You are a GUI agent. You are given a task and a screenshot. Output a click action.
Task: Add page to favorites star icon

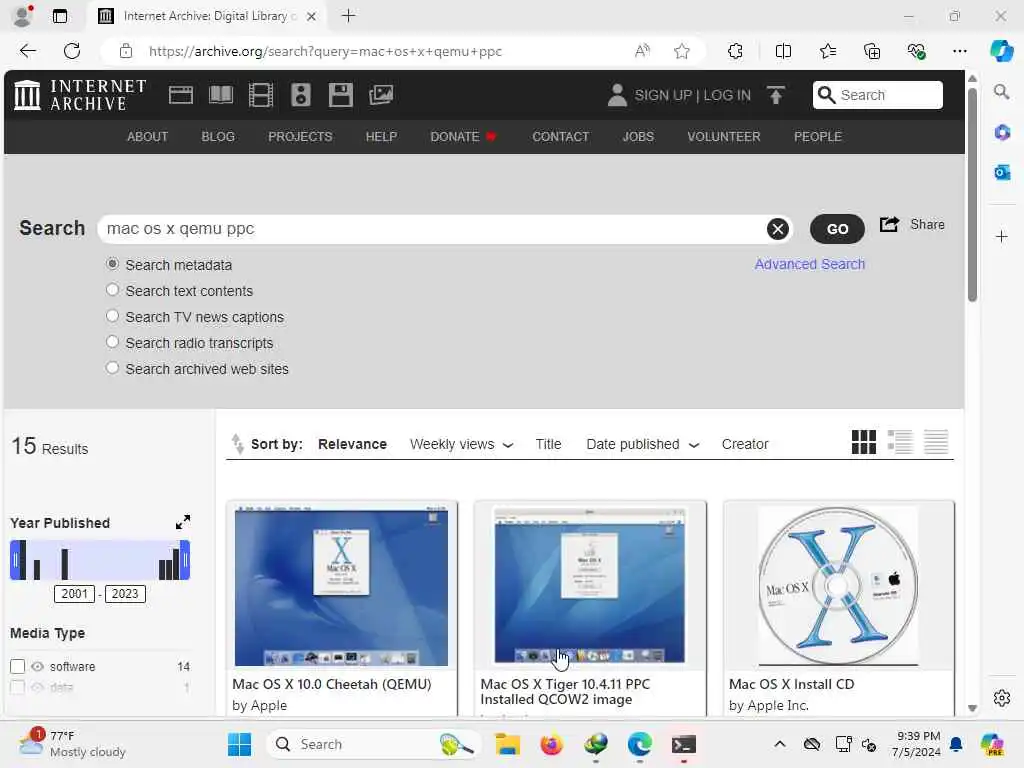(682, 51)
